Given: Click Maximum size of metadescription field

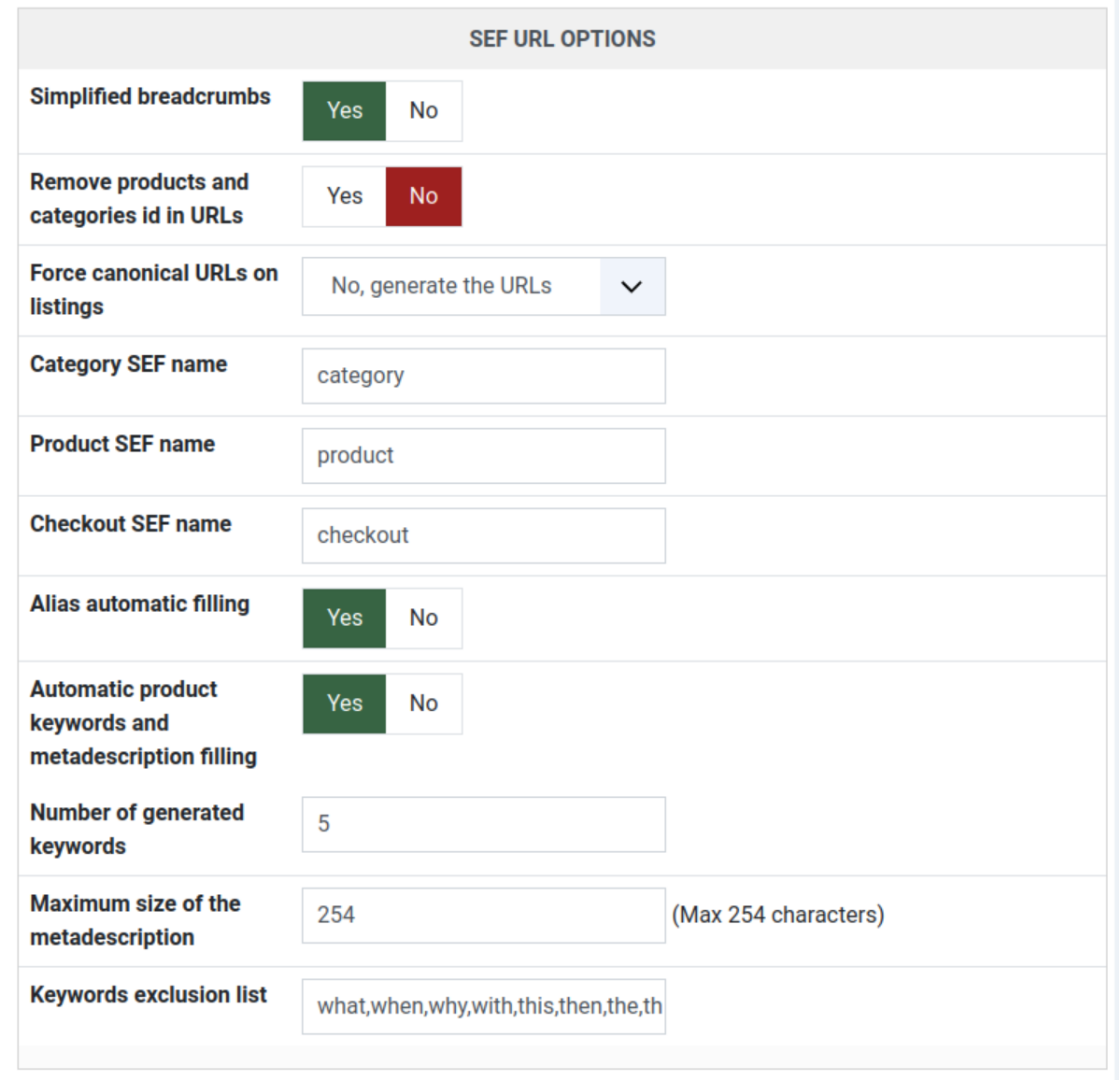Looking at the screenshot, I should [483, 915].
